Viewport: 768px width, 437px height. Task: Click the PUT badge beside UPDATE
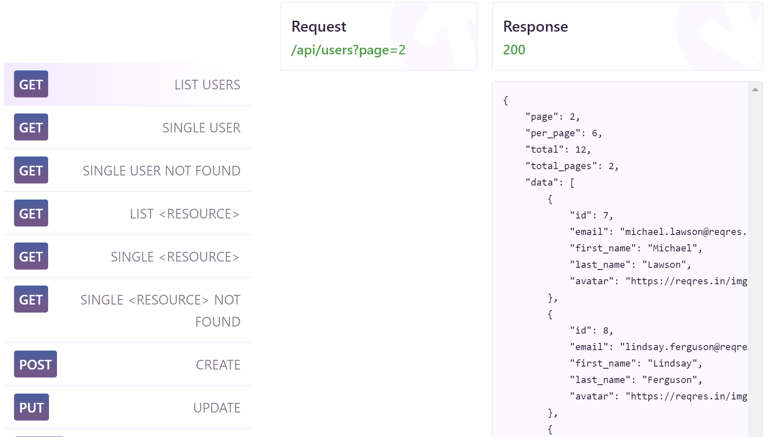31,408
